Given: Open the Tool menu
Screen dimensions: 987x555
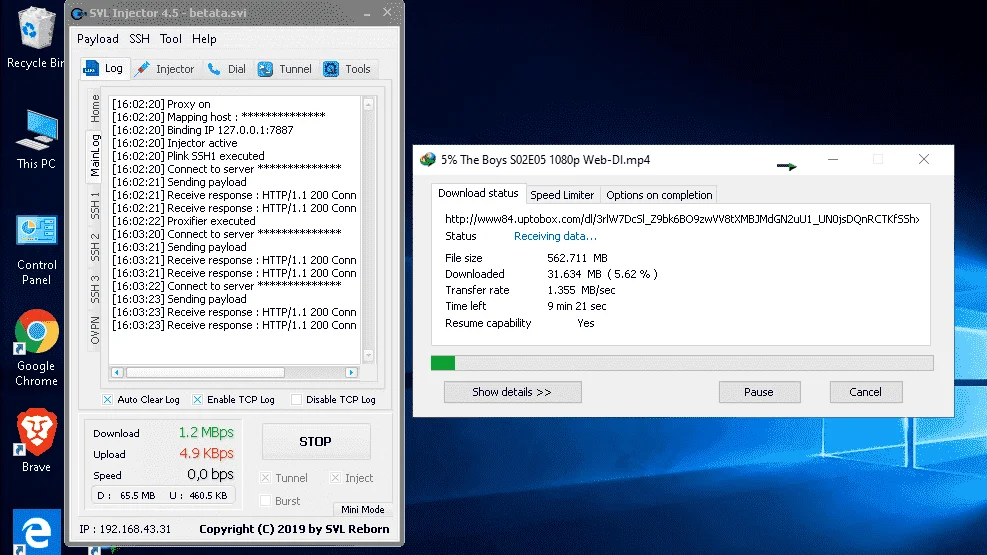Looking at the screenshot, I should tap(171, 39).
